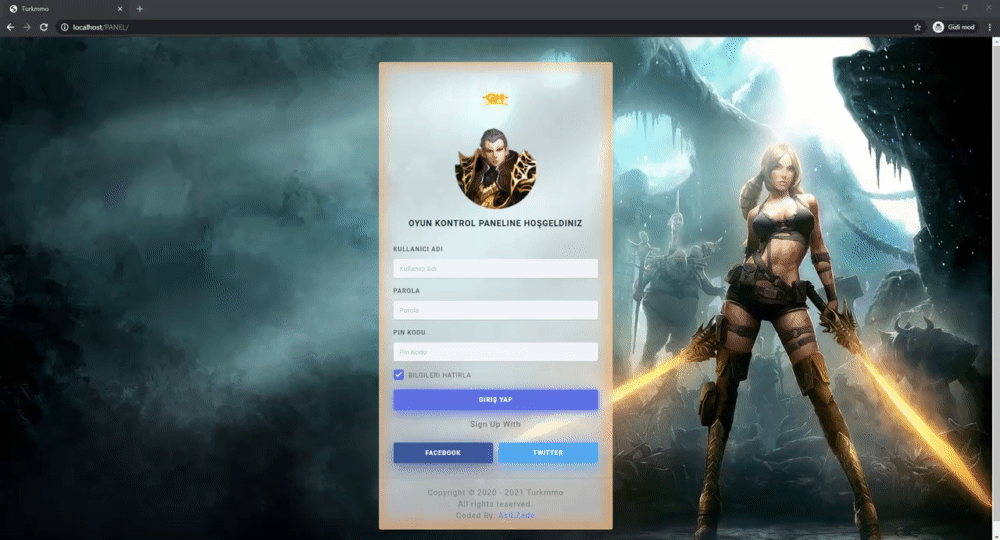Image resolution: width=1000 pixels, height=540 pixels.
Task: Focus the Parola password field
Action: pyautogui.click(x=496, y=310)
